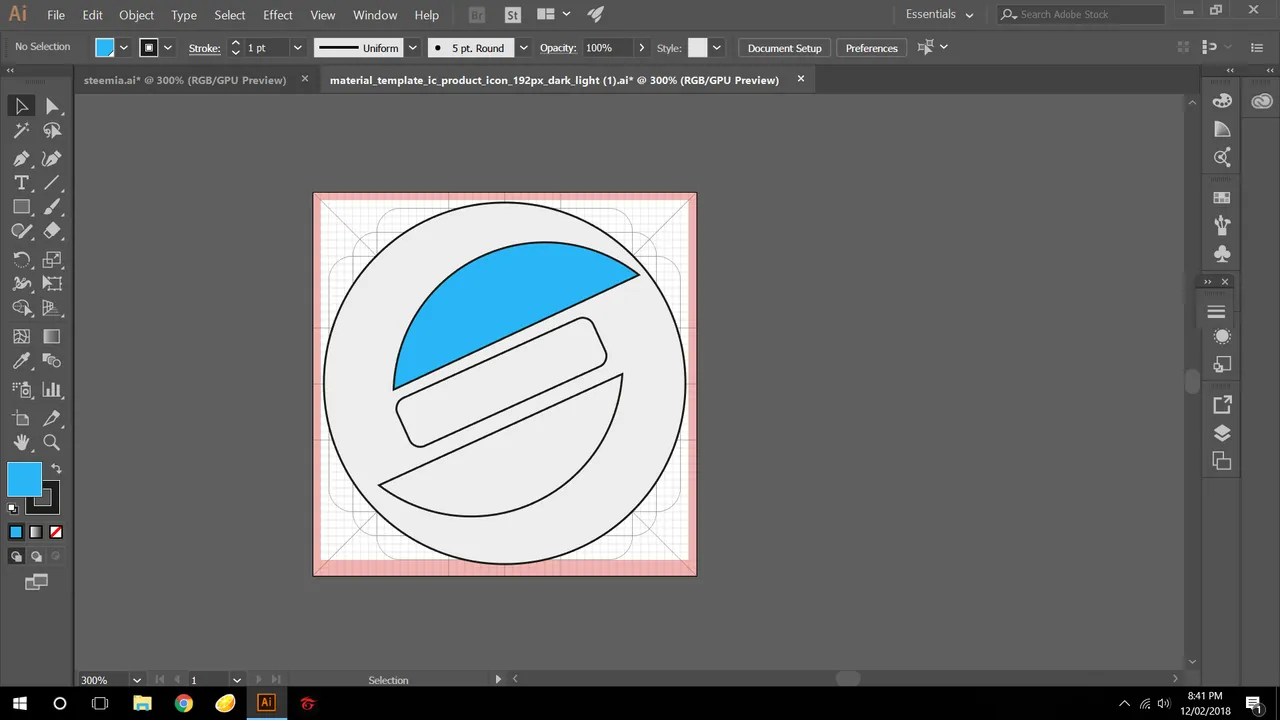Expand the opacity slider arrow

[641, 48]
